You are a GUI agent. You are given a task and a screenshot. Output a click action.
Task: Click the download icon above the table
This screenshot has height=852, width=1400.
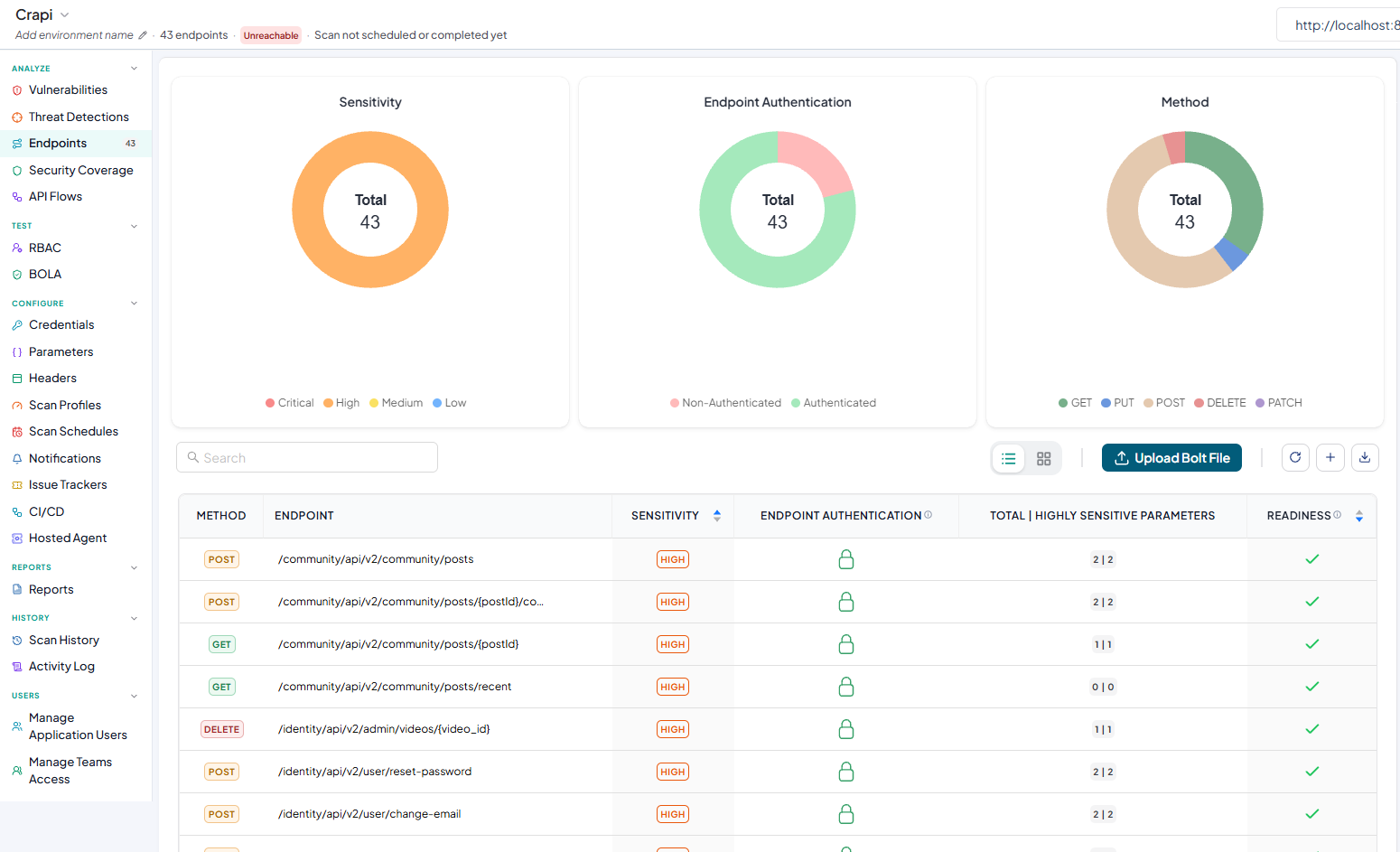coord(1365,458)
